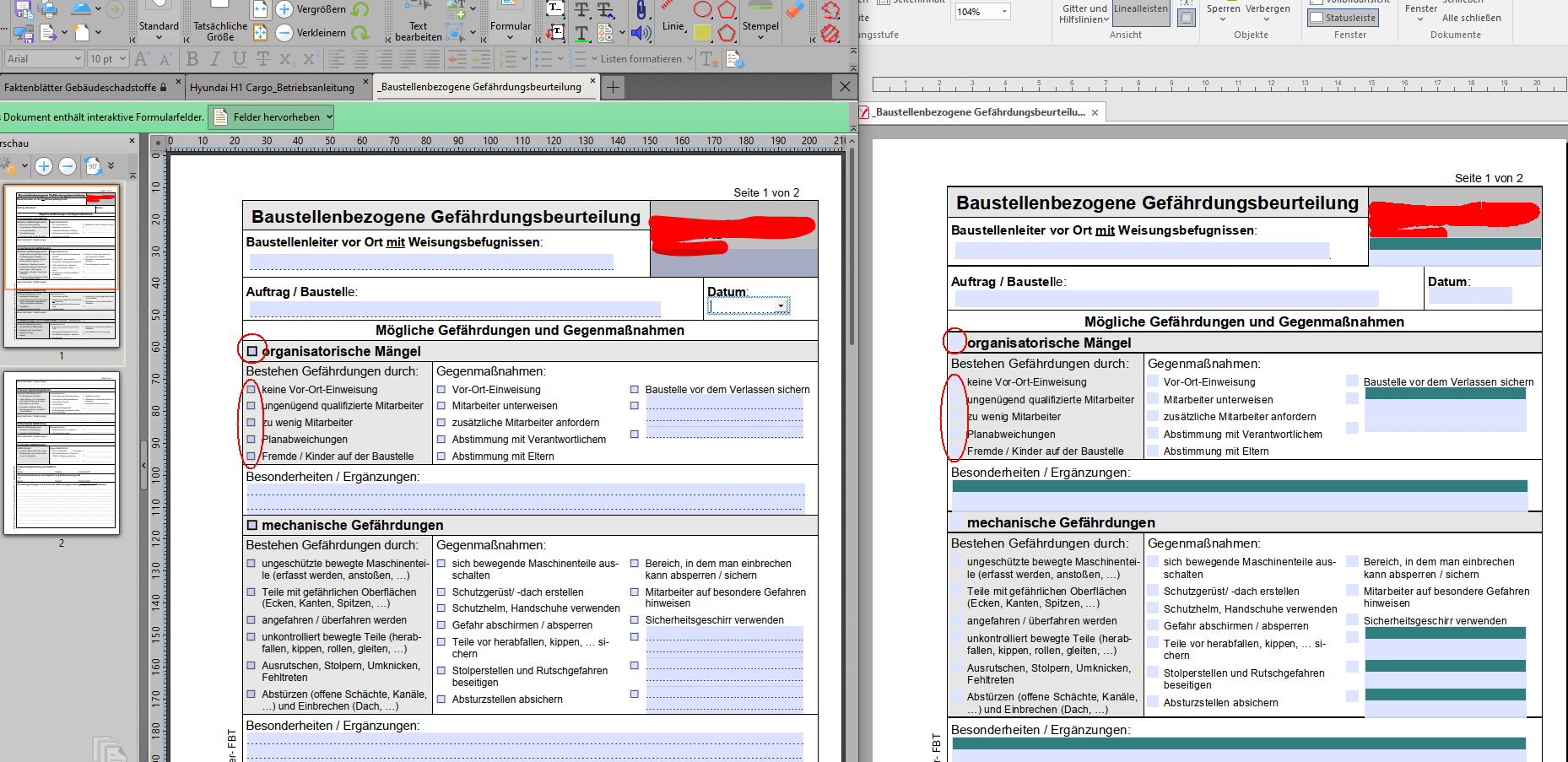Click Alle schließen in Dokumente group
Viewport: 1568px width, 762px height.
[x=1472, y=18]
